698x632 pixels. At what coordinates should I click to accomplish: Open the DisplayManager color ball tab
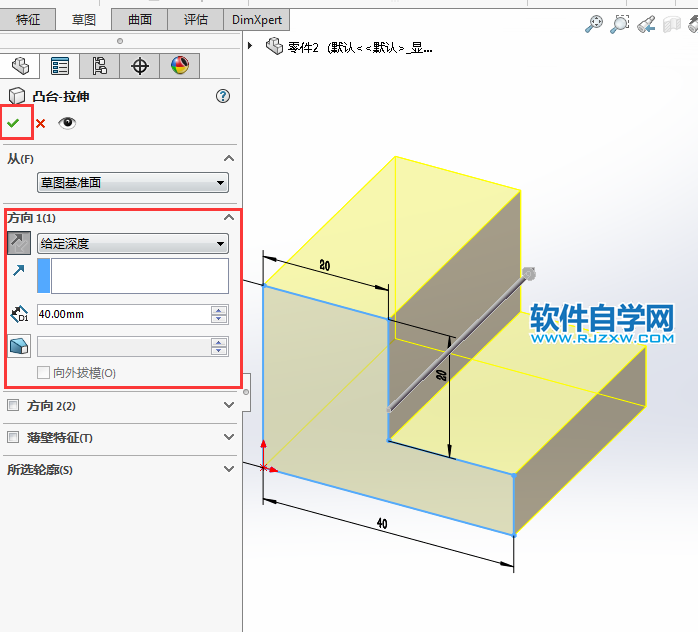click(x=179, y=66)
